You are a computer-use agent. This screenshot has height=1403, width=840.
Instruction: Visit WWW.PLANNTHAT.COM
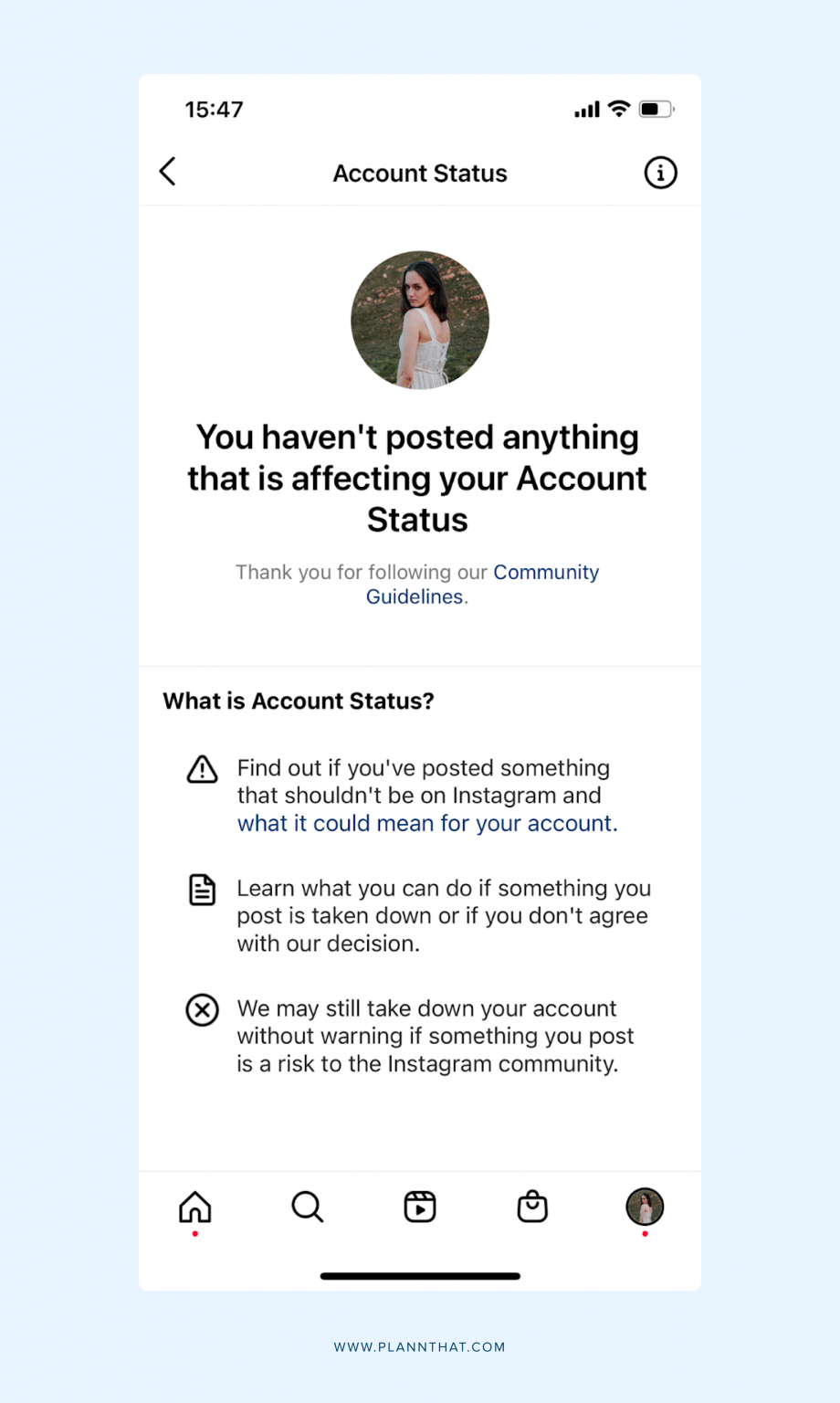(419, 1346)
